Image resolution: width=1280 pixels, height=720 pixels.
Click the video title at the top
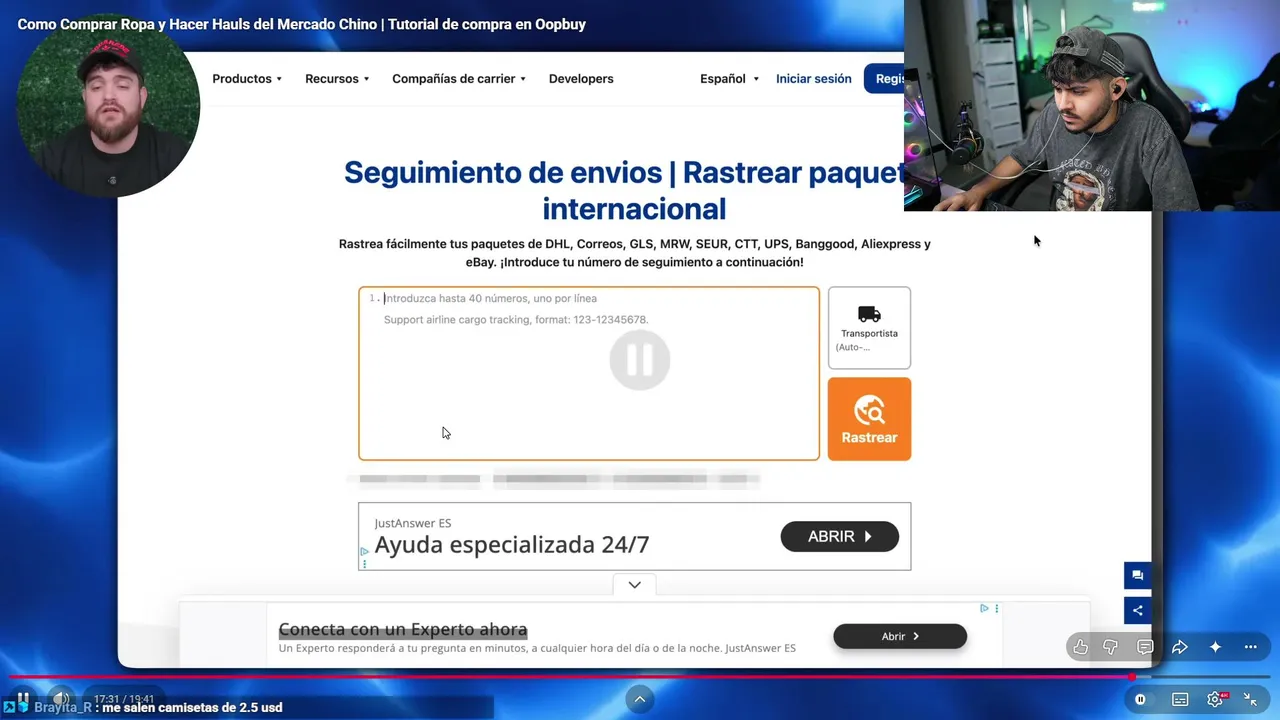(x=302, y=24)
